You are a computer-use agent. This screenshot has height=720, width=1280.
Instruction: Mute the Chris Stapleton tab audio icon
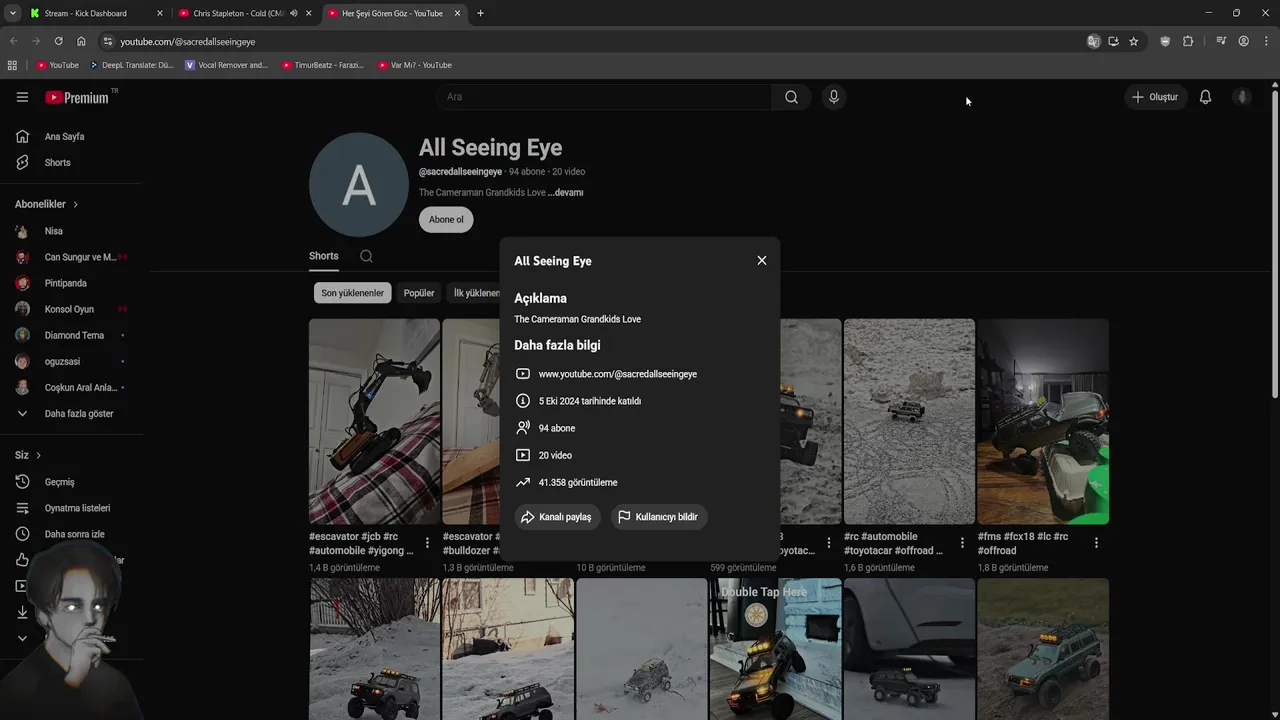click(x=293, y=13)
